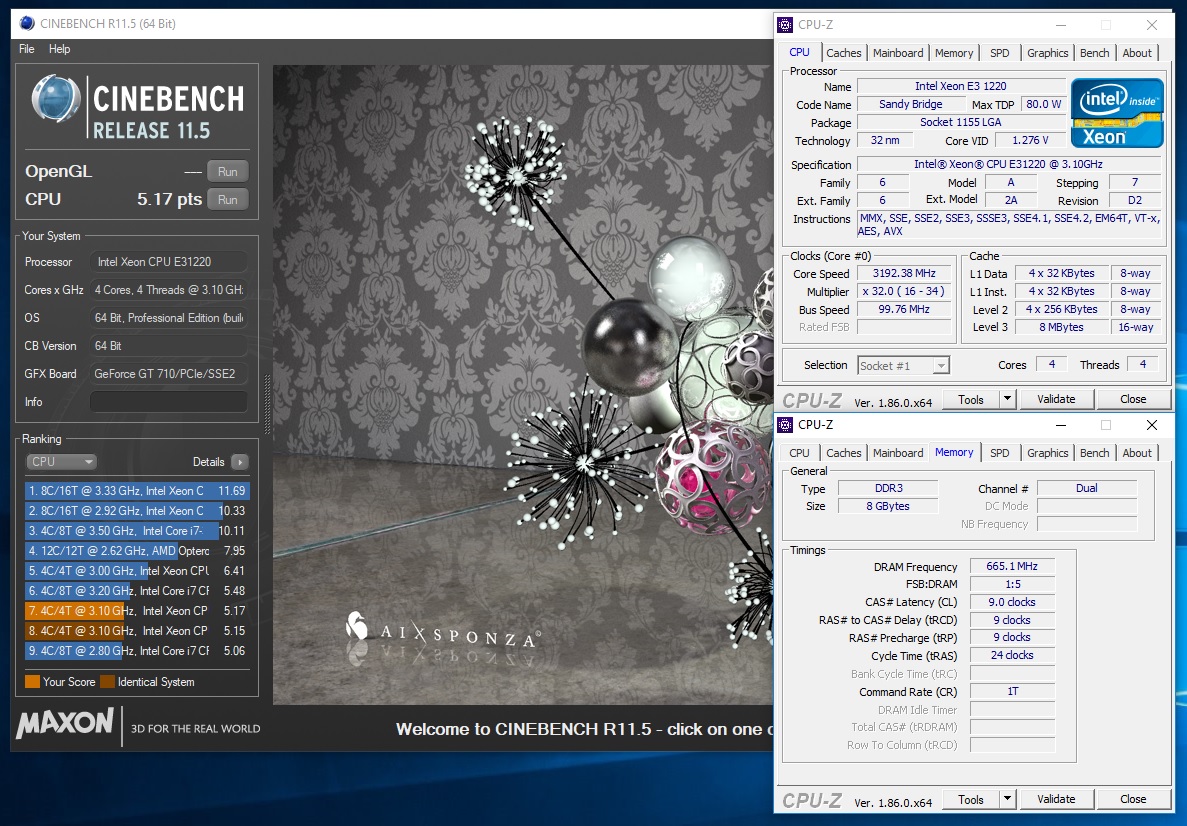Open About tab in bottom CPU-Z window
This screenshot has height=826, width=1187.
pos(1137,453)
